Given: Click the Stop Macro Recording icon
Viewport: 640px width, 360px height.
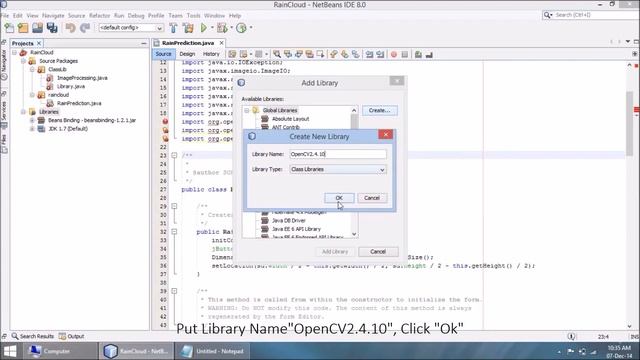Looking at the screenshot, I should [x=404, y=54].
